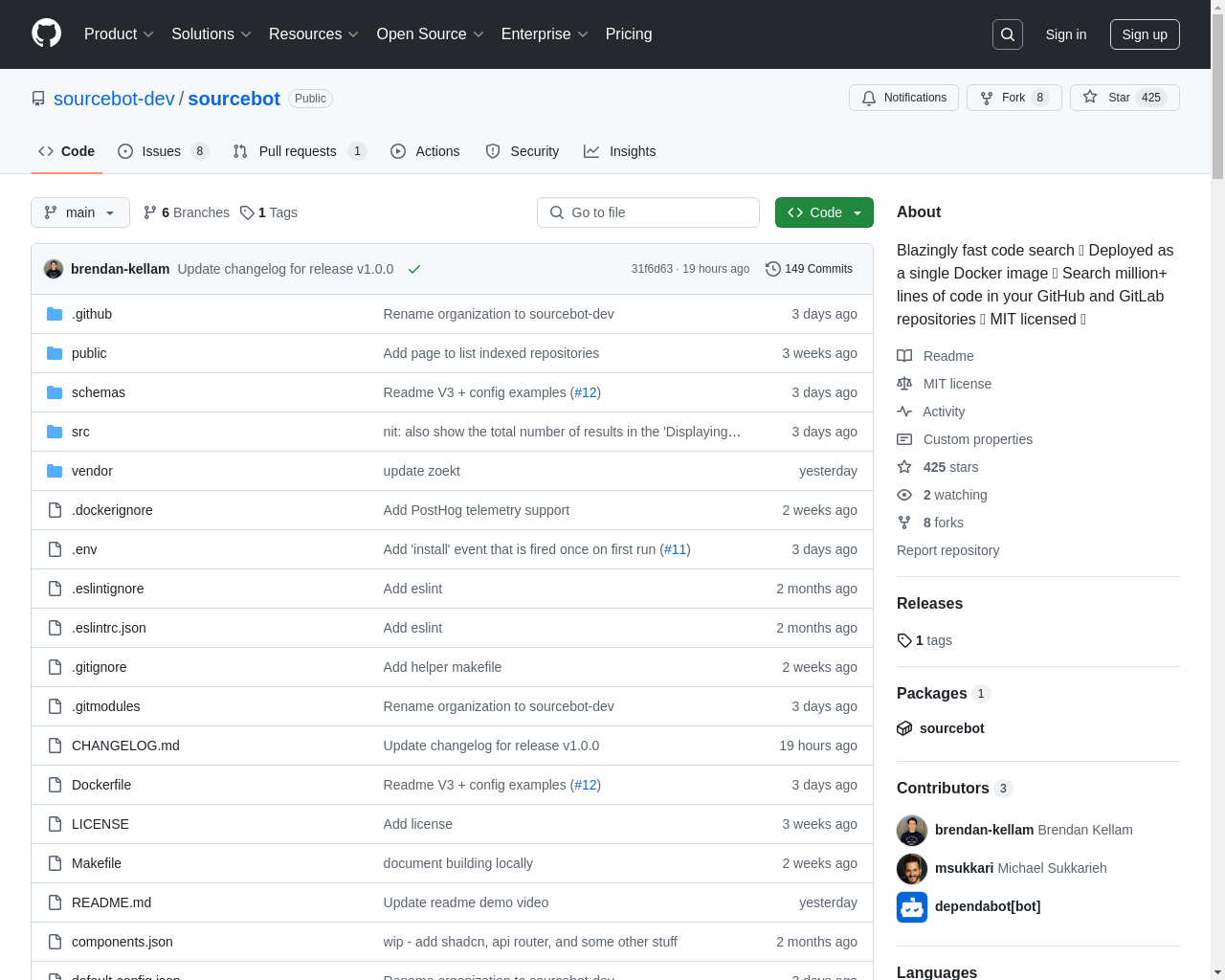Click the public folder icon
Image resolution: width=1225 pixels, height=980 pixels.
[55, 353]
